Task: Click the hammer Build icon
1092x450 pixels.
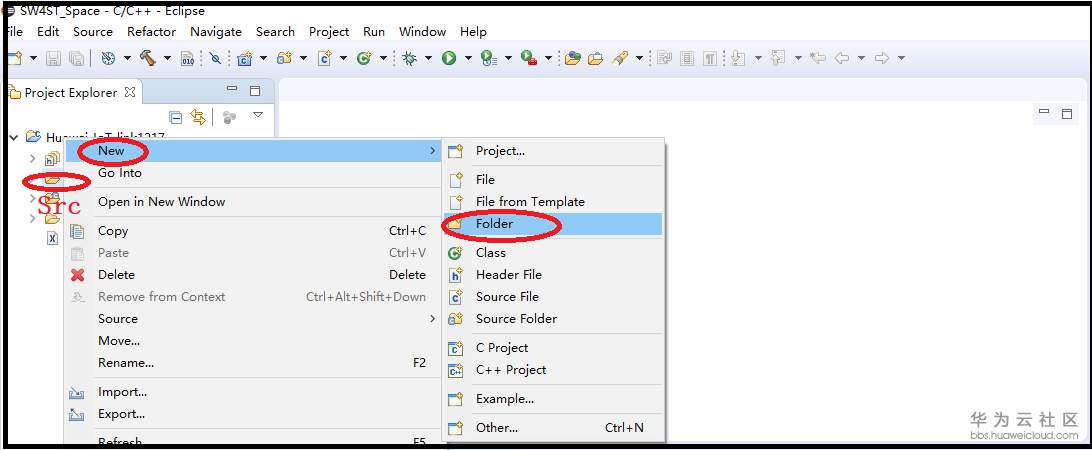Action: click(x=147, y=59)
